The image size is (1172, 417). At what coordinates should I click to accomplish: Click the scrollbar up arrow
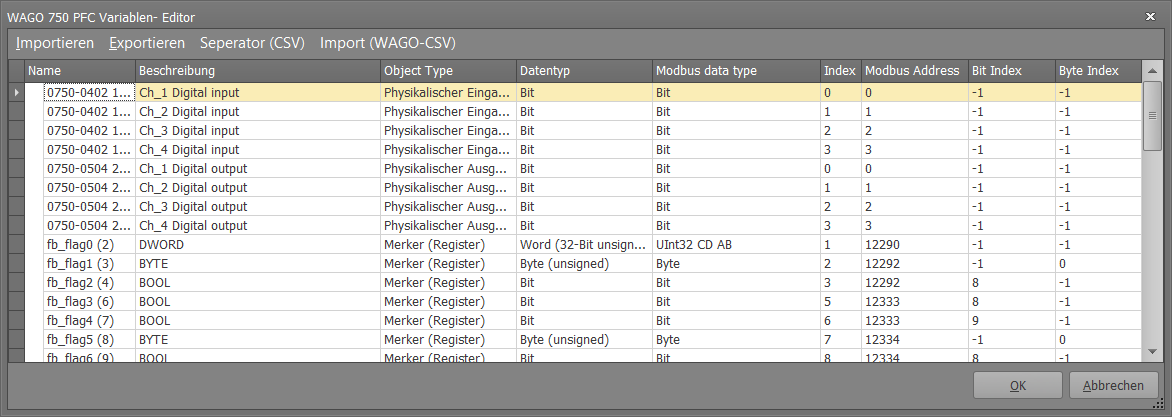point(1152,72)
